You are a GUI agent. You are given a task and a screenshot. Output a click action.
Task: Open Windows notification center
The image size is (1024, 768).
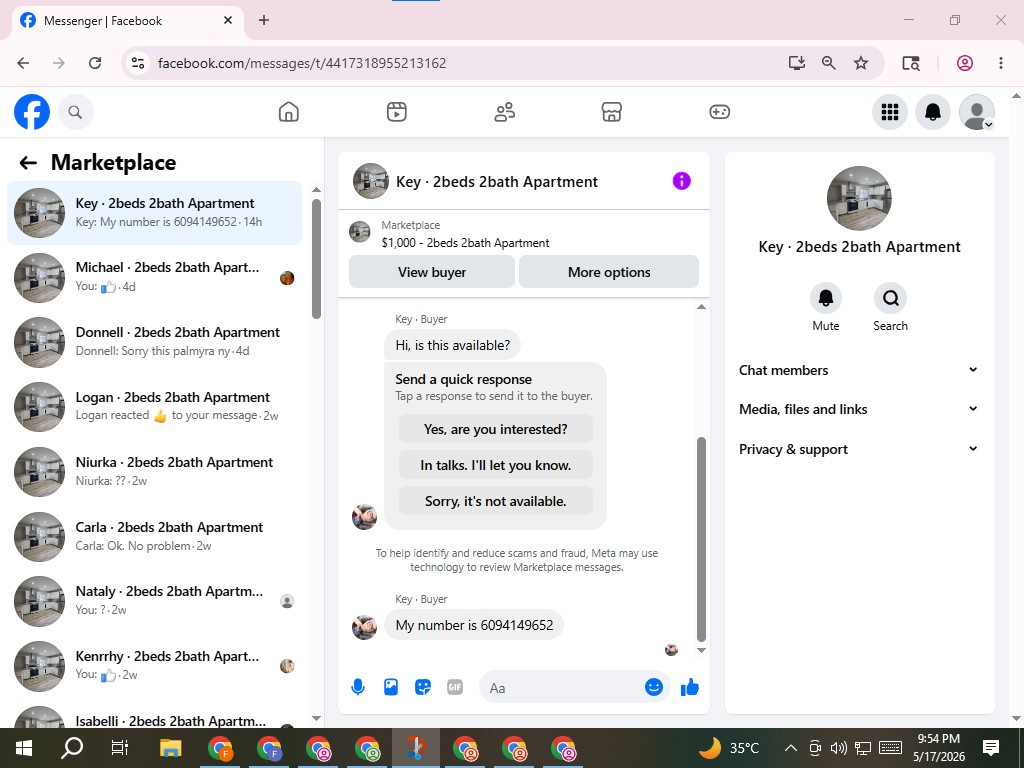point(991,748)
